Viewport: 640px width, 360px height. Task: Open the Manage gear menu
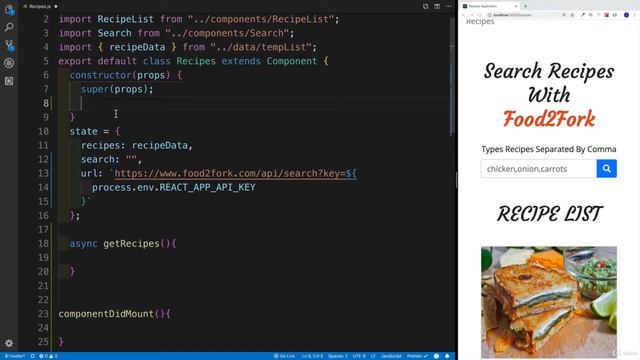coord(9,343)
